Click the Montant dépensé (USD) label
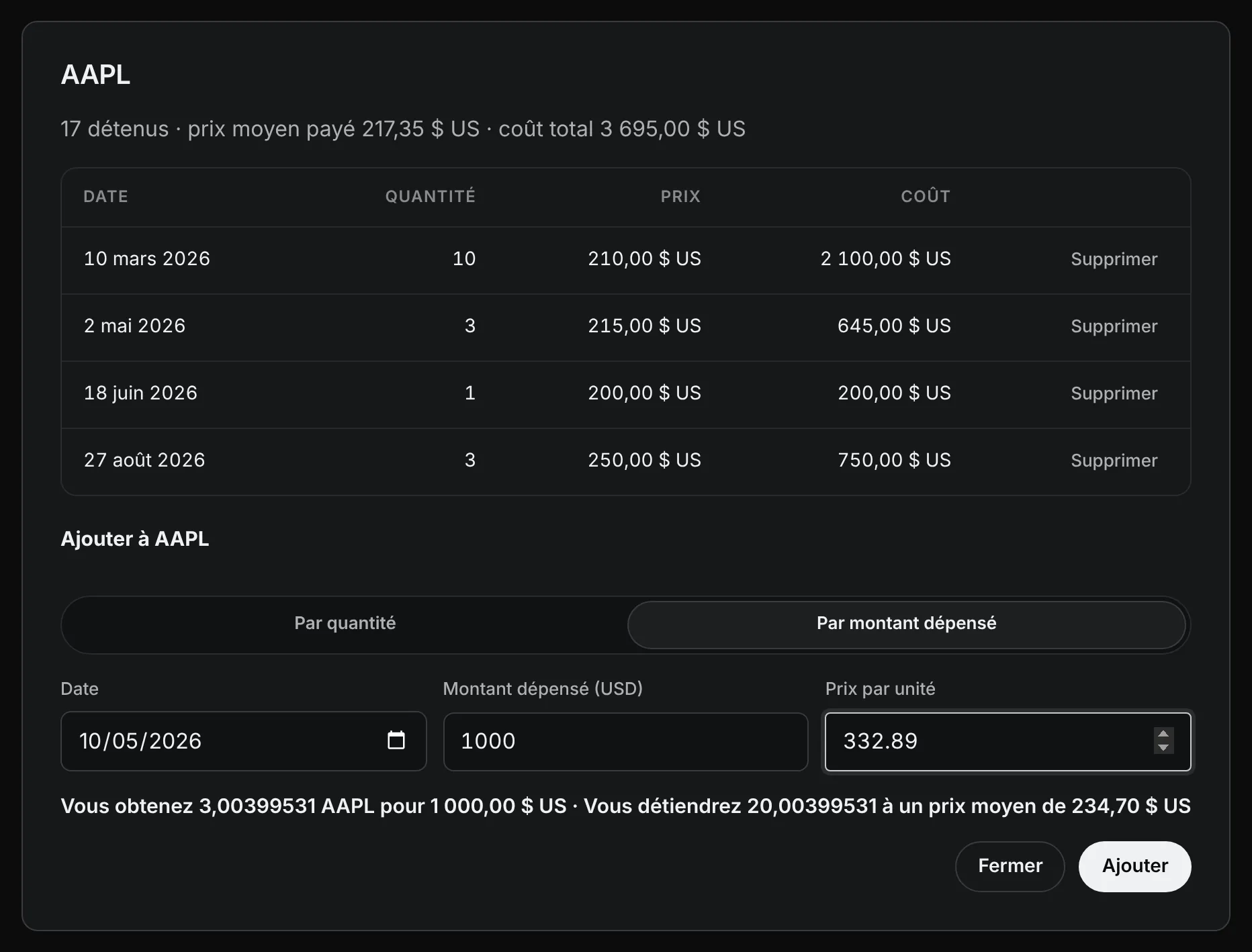 click(x=543, y=689)
